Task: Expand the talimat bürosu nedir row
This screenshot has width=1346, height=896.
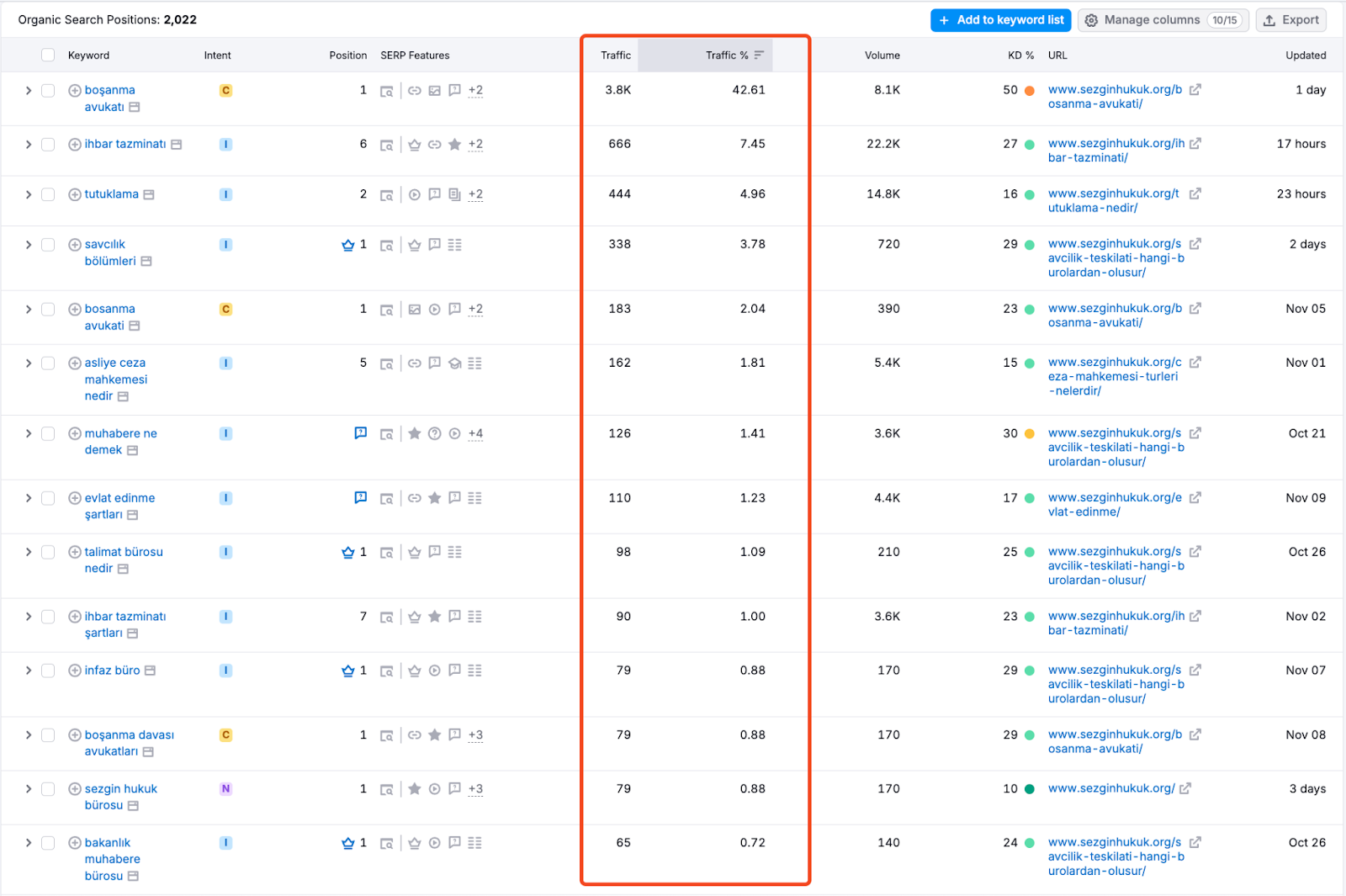Action: pos(28,552)
